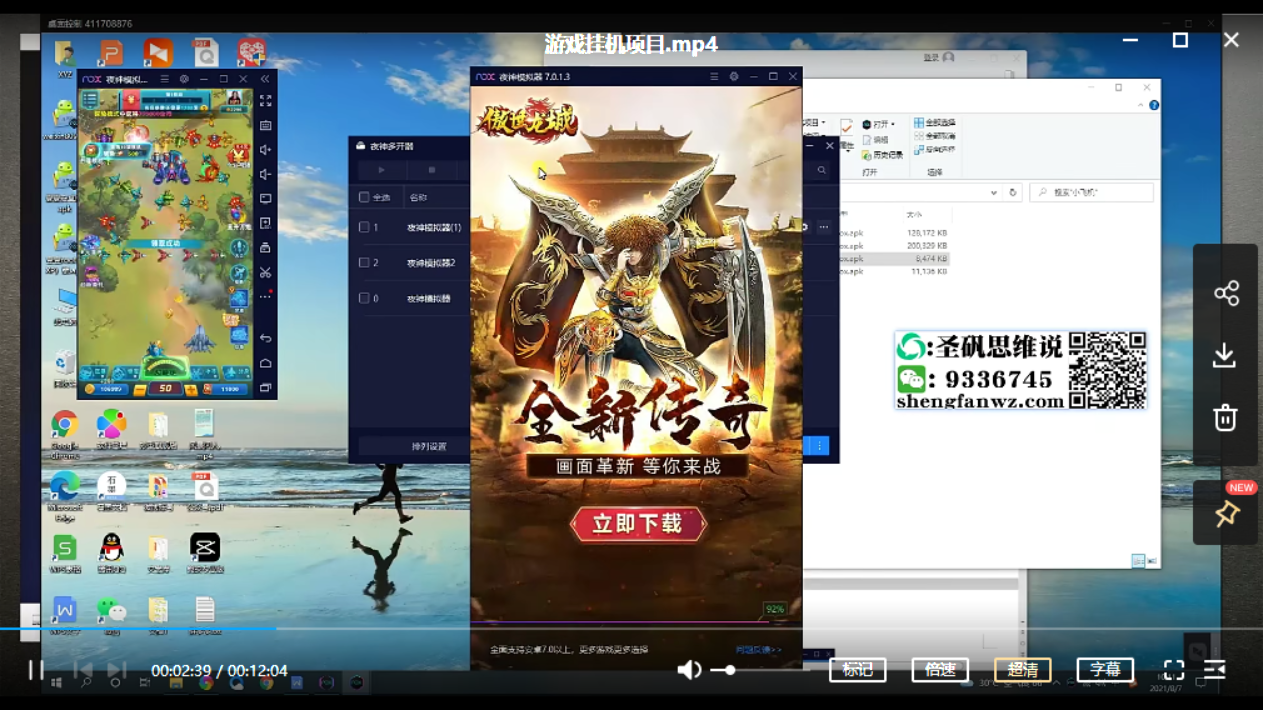
Task: Click 立即下载 in the Nox emulator
Action: click(x=638, y=524)
